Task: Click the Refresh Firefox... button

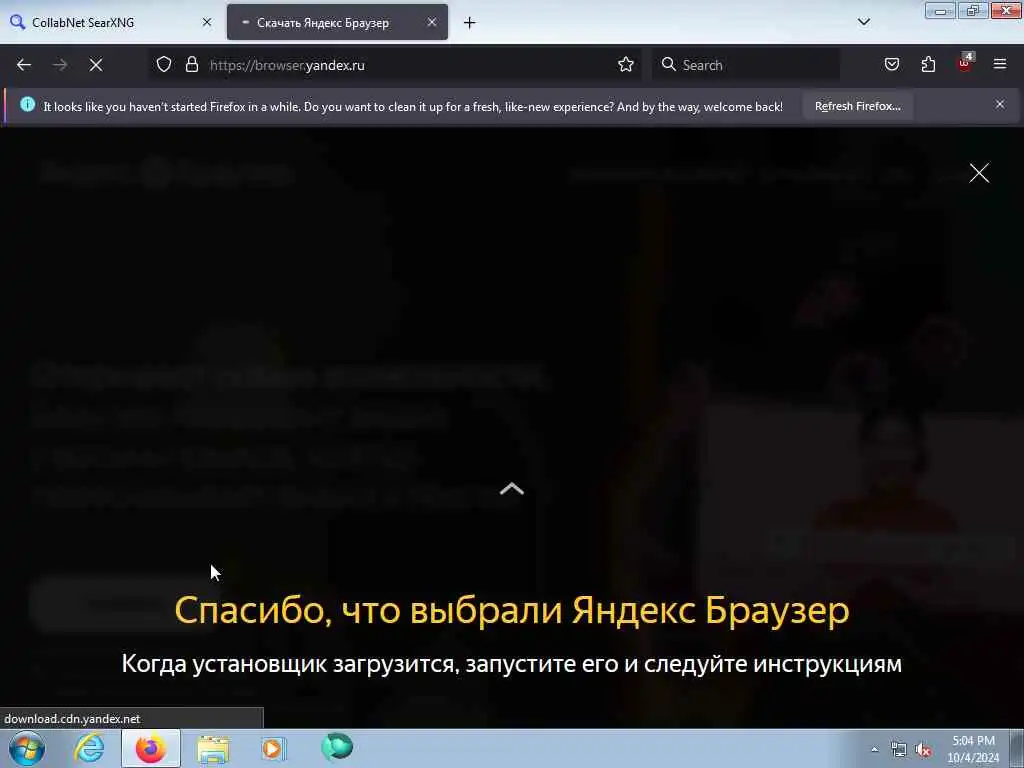Action: 857,106
